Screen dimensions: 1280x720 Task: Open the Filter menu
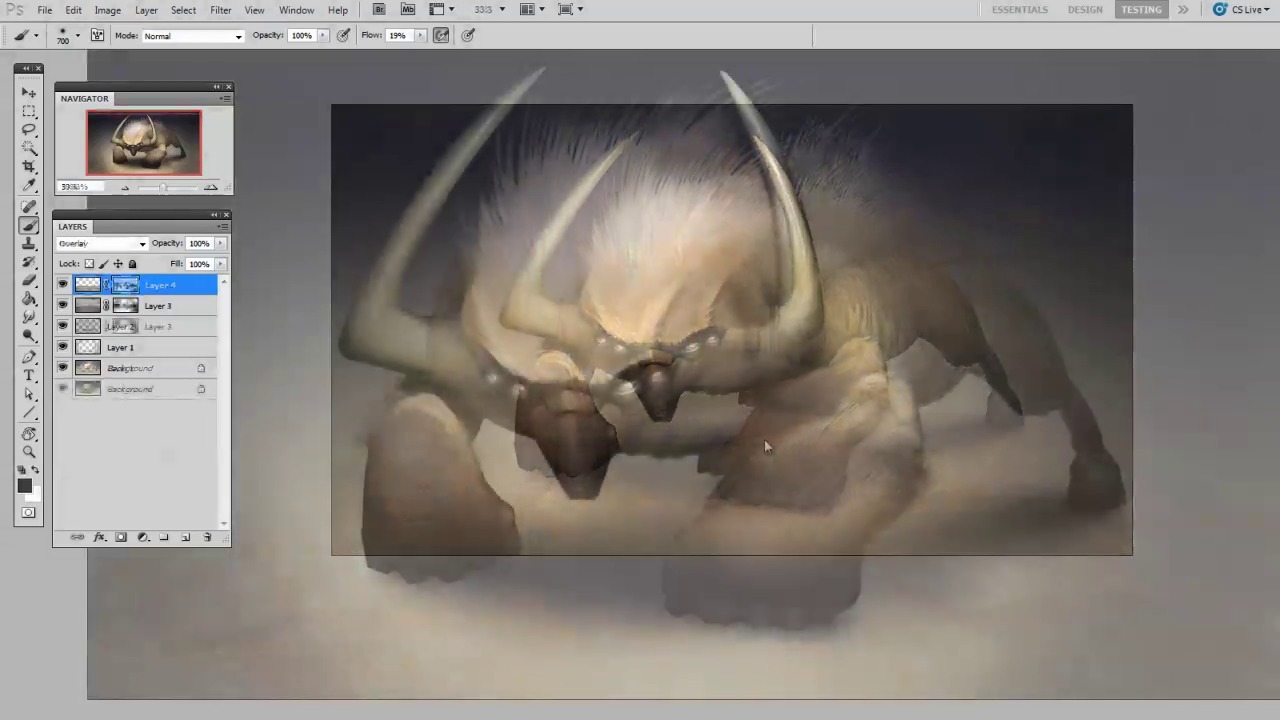[x=220, y=10]
